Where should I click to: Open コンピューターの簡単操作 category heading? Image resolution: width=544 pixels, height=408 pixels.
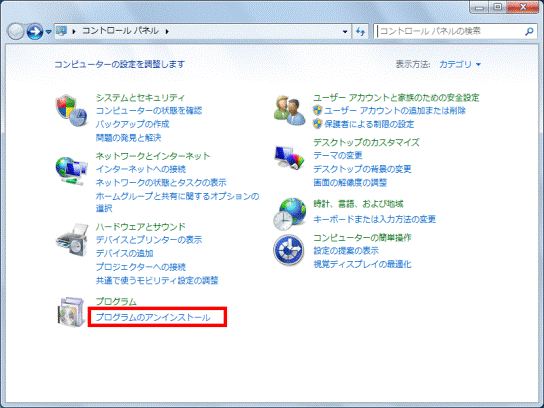tap(362, 238)
